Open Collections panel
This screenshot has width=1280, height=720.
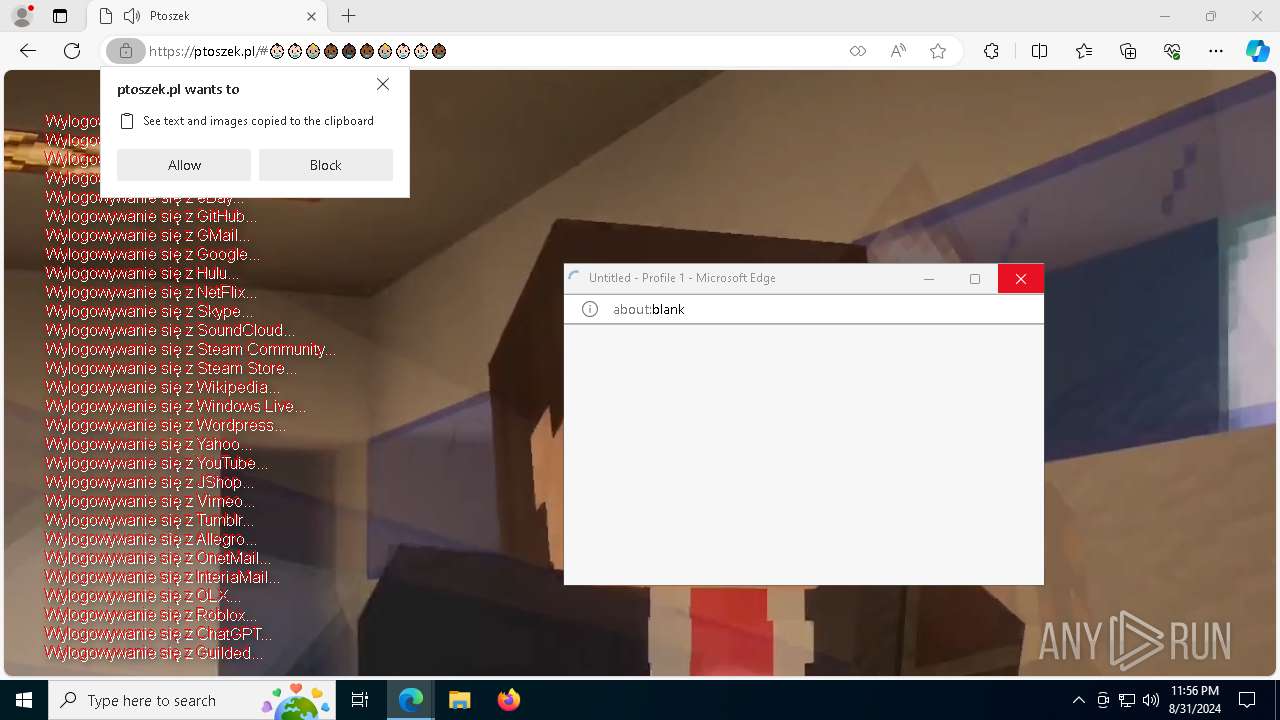click(x=1128, y=51)
